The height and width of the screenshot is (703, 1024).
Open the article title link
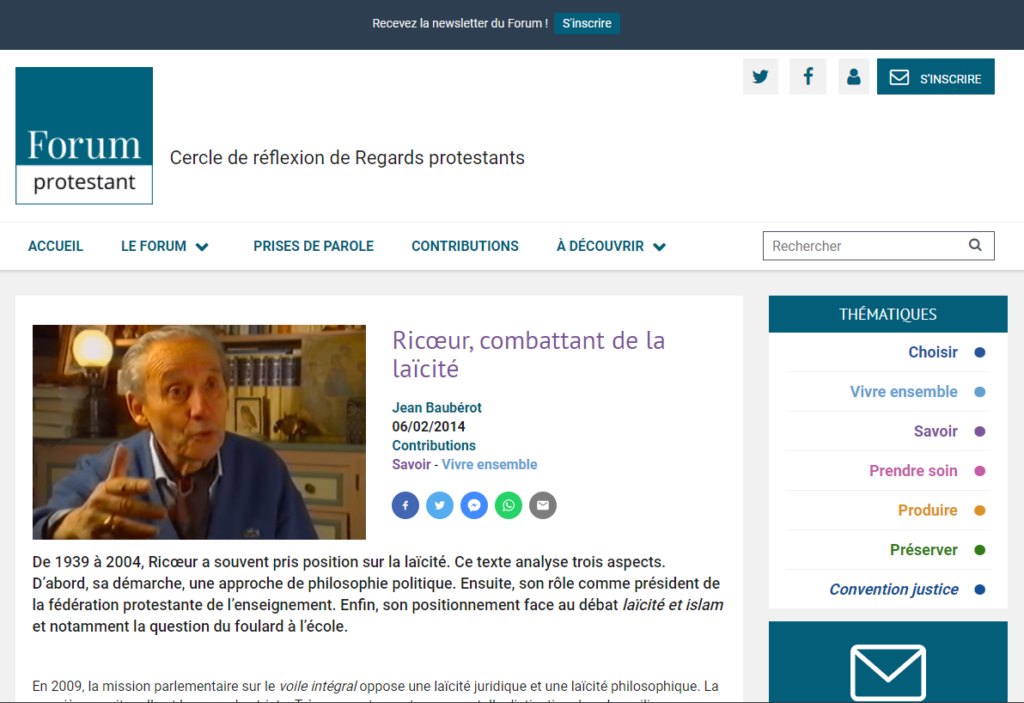point(528,354)
